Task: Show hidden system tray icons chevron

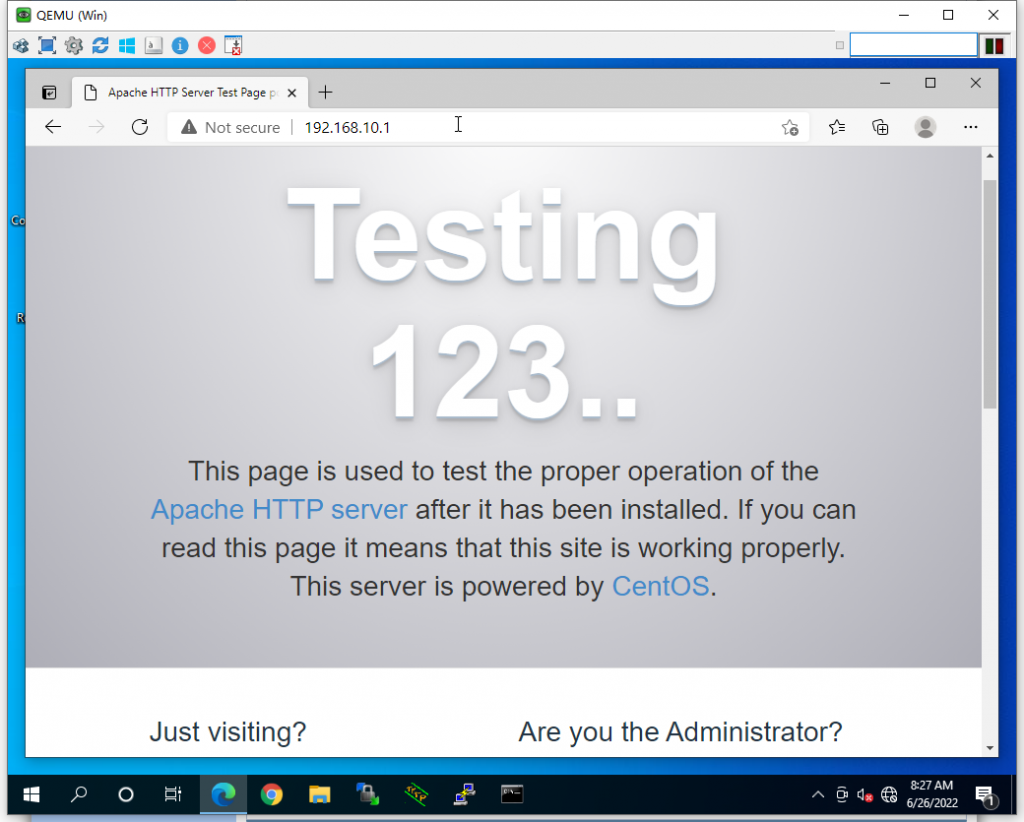Action: 817,795
